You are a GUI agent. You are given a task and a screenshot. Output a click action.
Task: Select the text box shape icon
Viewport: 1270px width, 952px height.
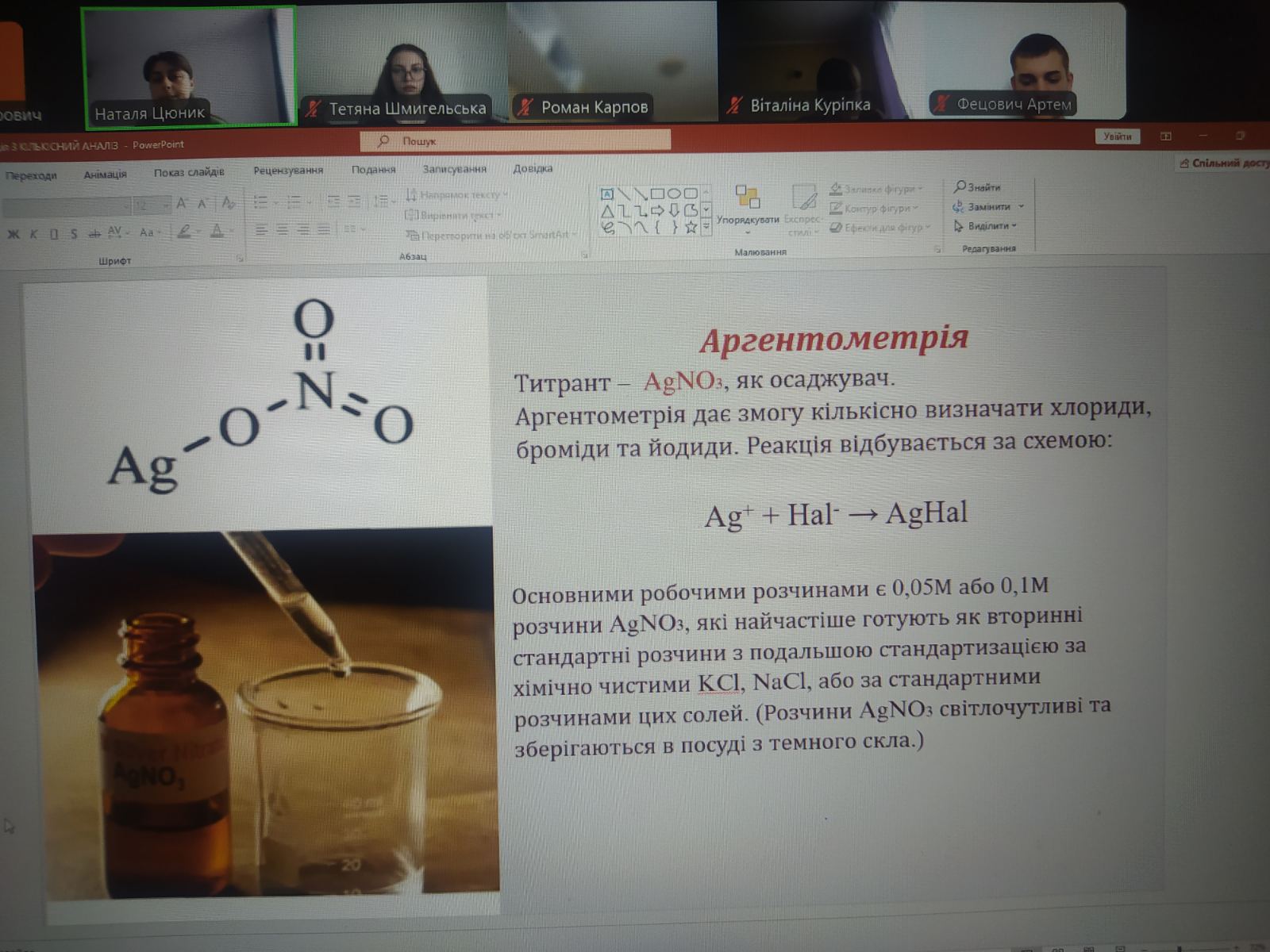[x=607, y=194]
